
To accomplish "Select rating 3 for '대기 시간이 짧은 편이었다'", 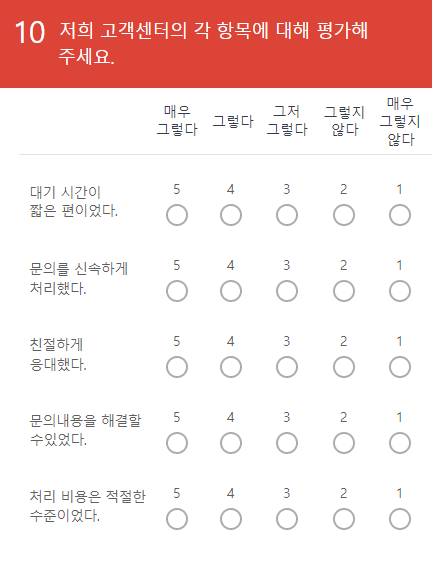I will tap(287, 215).
